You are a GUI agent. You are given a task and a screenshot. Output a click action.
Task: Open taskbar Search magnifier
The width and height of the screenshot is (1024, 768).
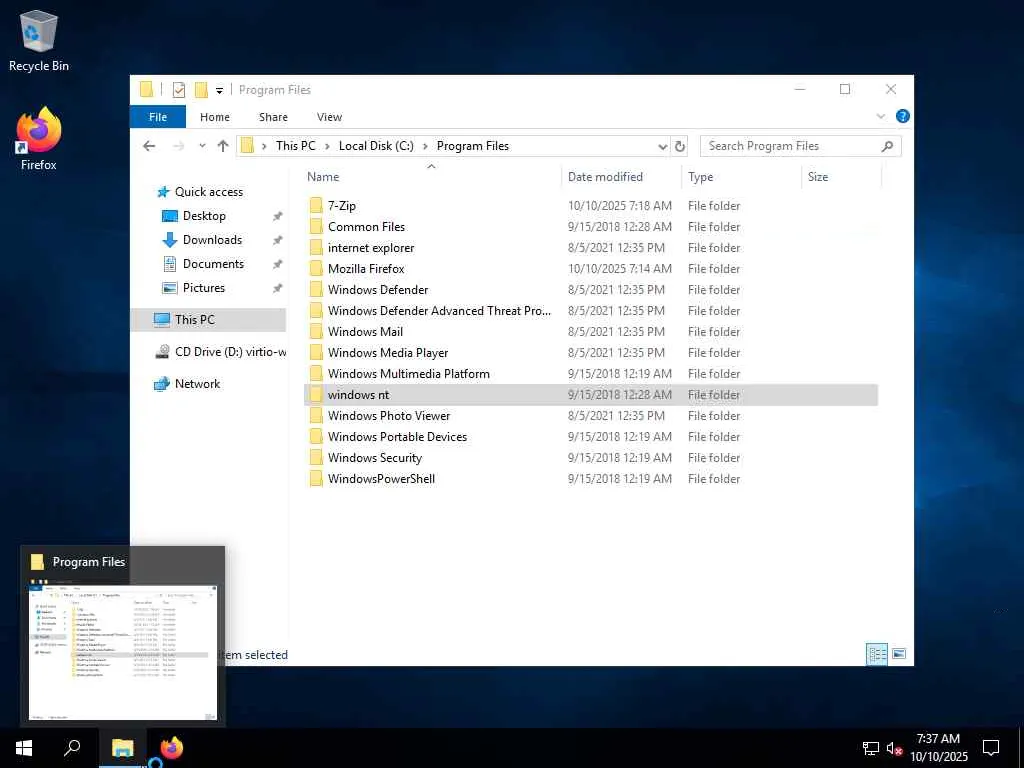[72, 748]
